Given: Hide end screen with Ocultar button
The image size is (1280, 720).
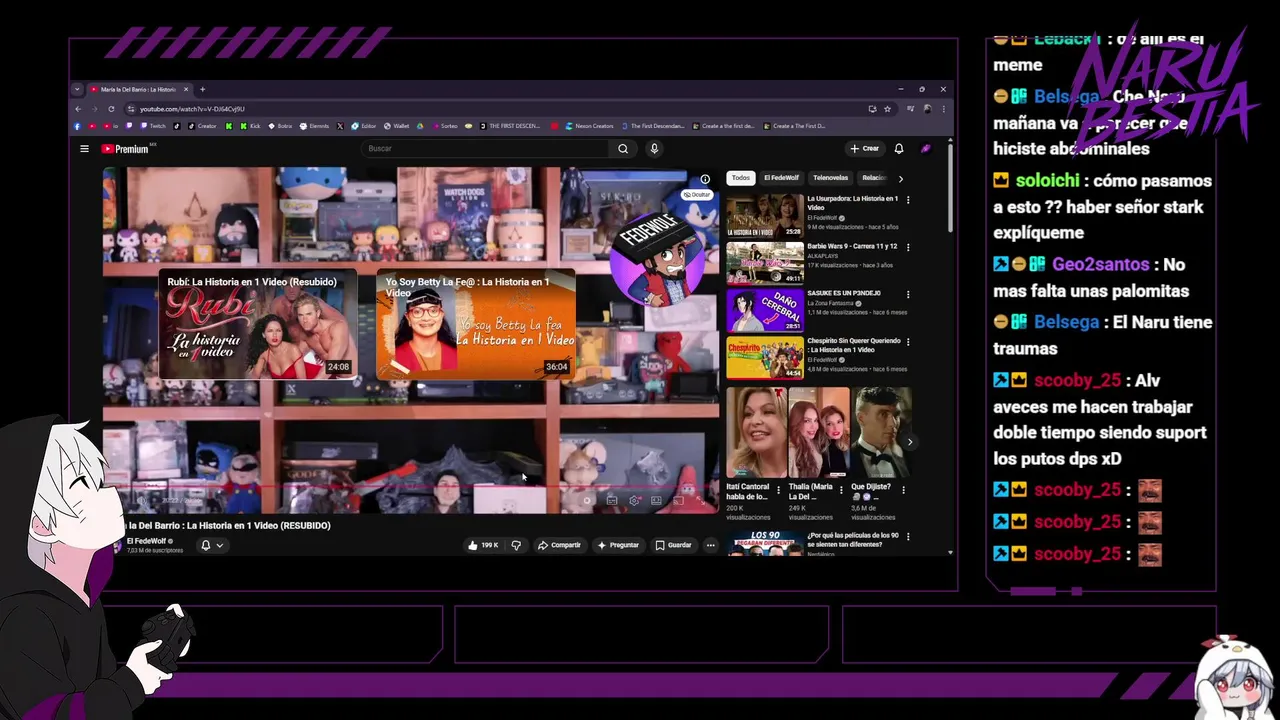Looking at the screenshot, I should click(x=696, y=194).
